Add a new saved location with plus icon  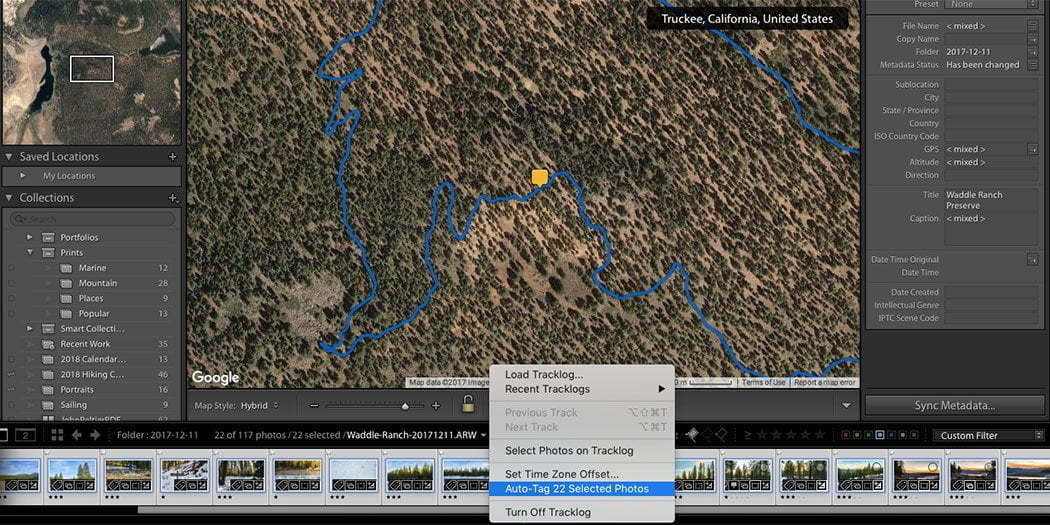(172, 157)
